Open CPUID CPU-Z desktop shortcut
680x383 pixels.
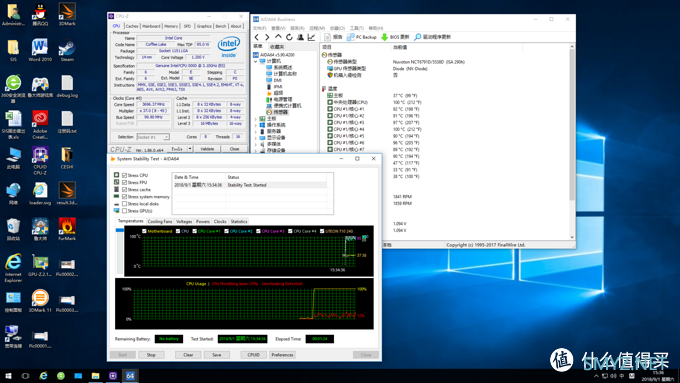click(40, 160)
